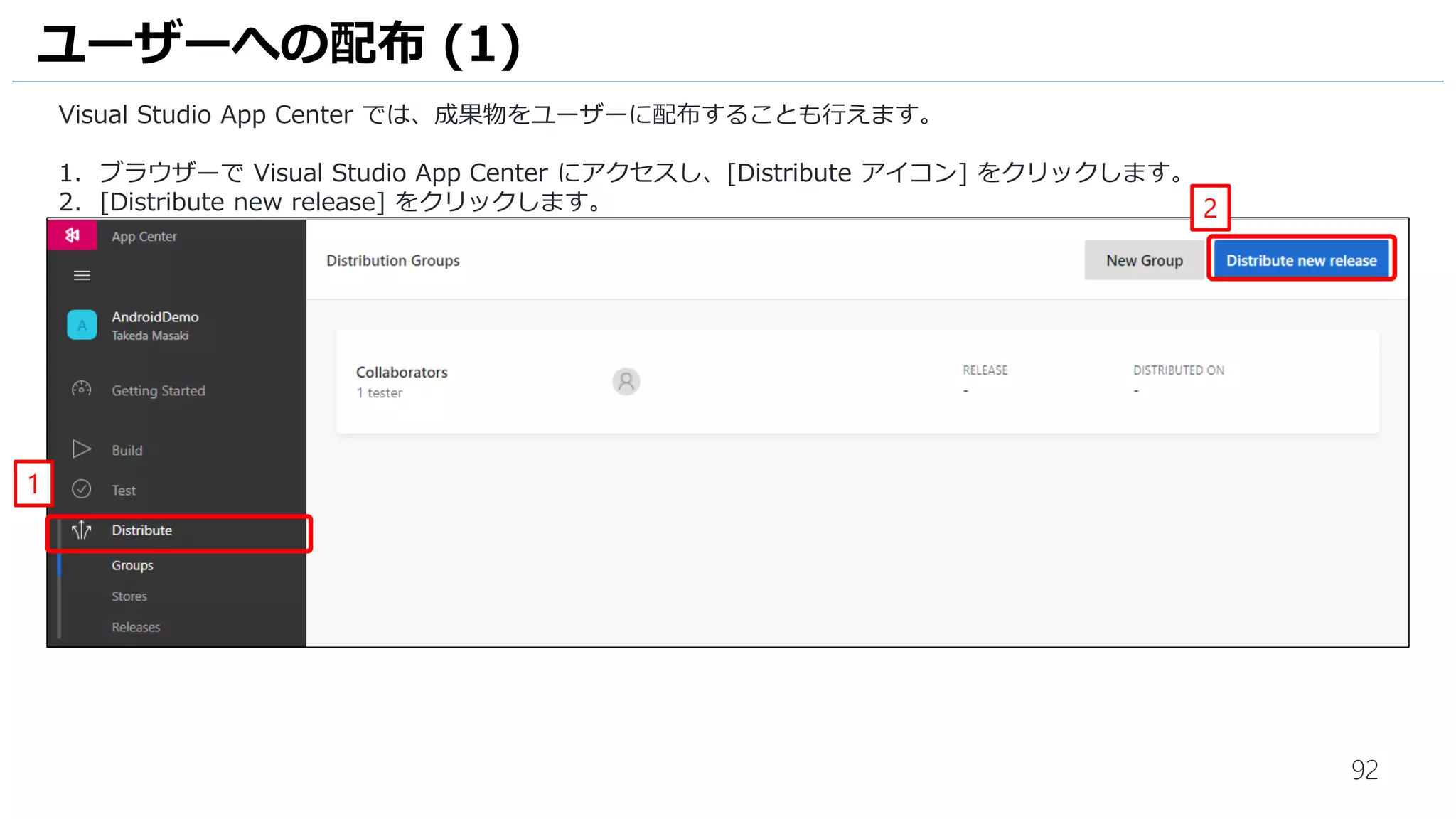The width and height of the screenshot is (1456, 819).
Task: Open the Test section in sidebar
Action: tap(124, 490)
